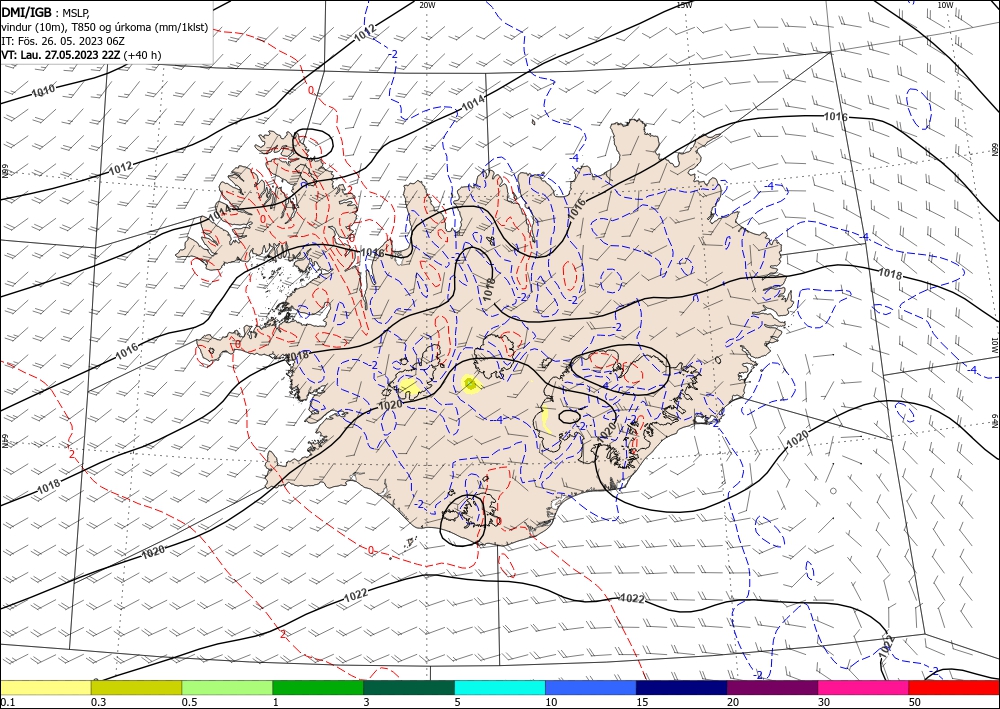This screenshot has width=1000, height=709.
Task: Click the '15W' longitude label
Action: 684,5
